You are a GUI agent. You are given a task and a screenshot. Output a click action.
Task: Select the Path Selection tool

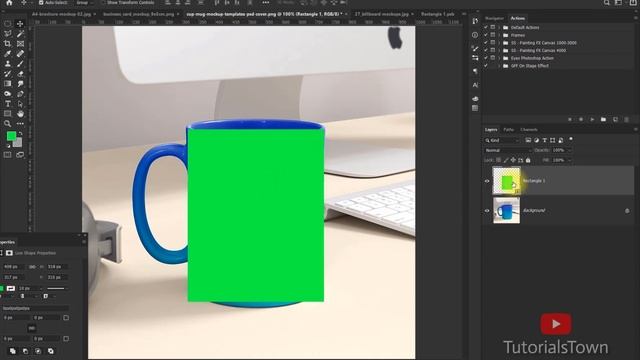[x=20, y=104]
